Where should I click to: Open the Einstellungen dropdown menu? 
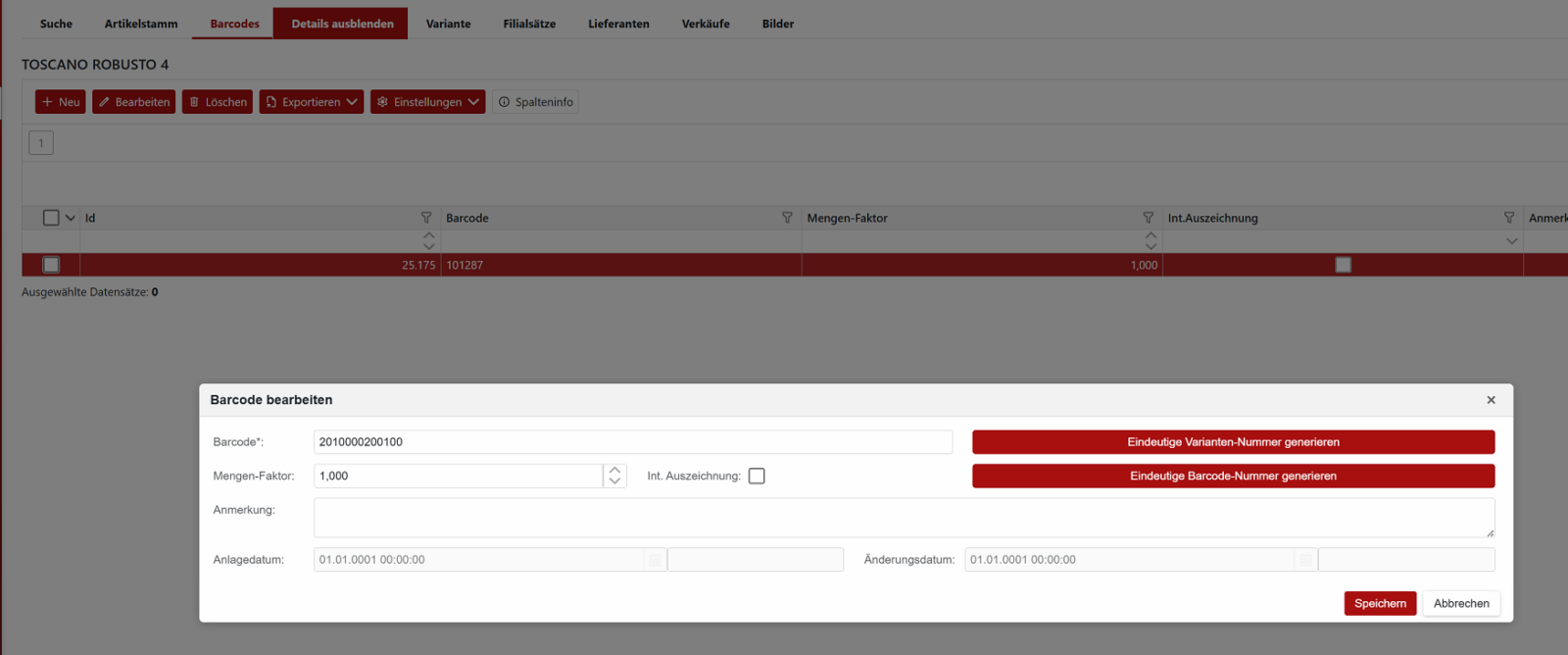pyautogui.click(x=427, y=102)
